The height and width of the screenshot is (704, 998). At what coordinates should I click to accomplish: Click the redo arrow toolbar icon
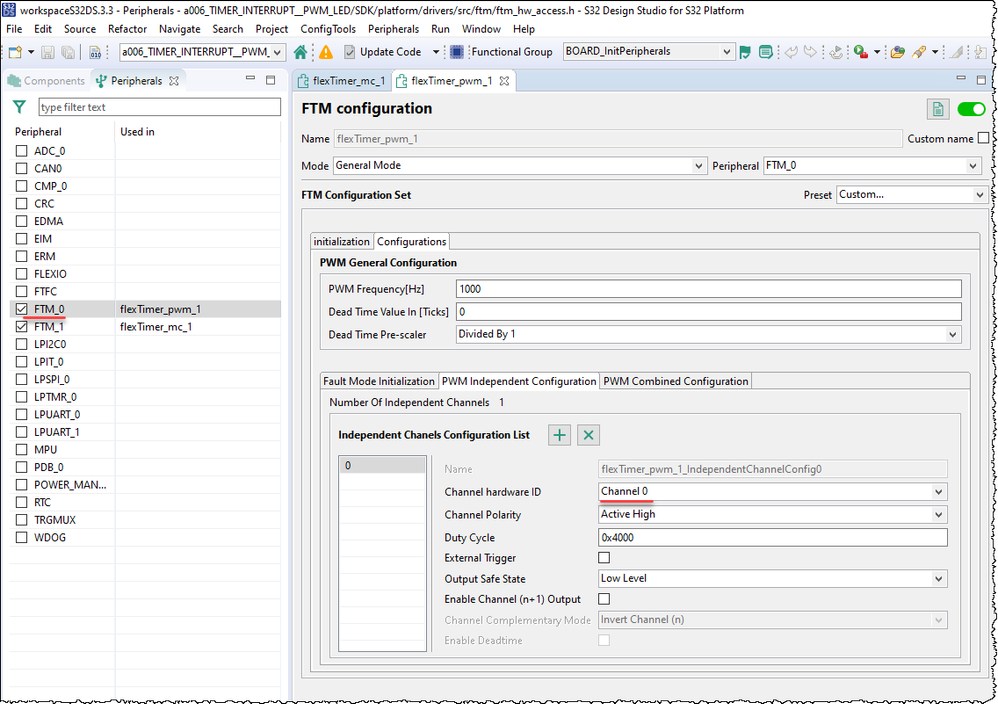pos(810,52)
